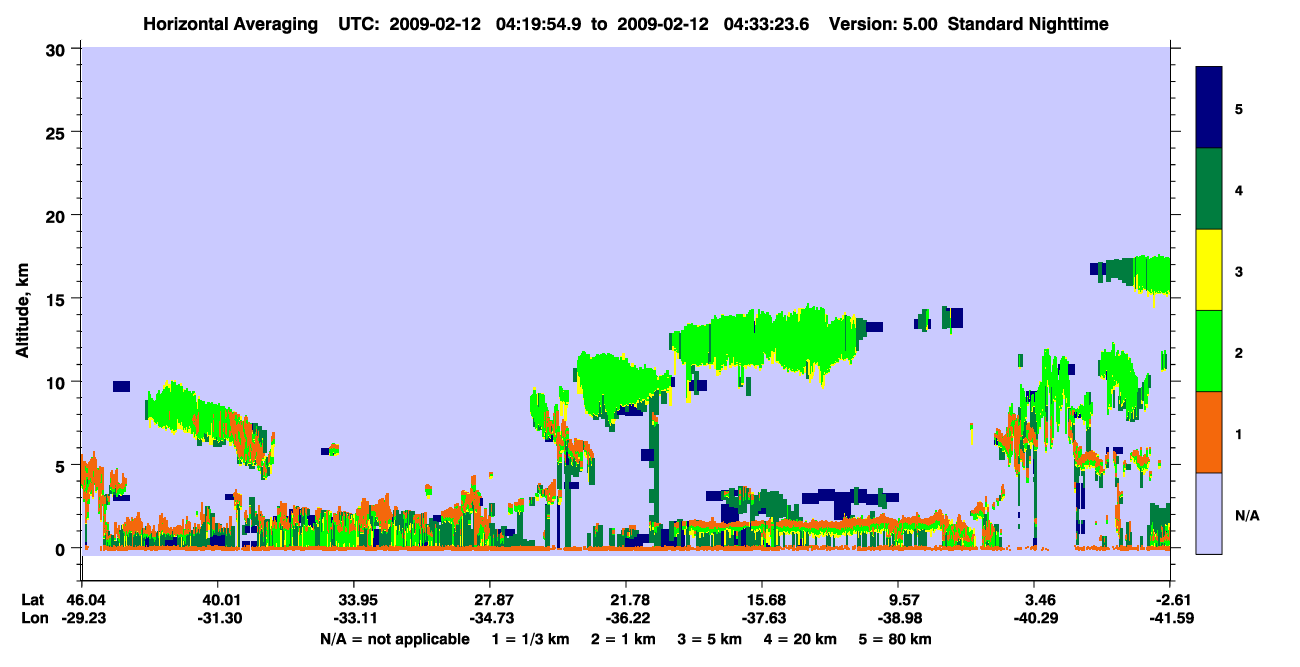Click longitude value -40.29
The height and width of the screenshot is (667, 1300).
coord(1034,618)
